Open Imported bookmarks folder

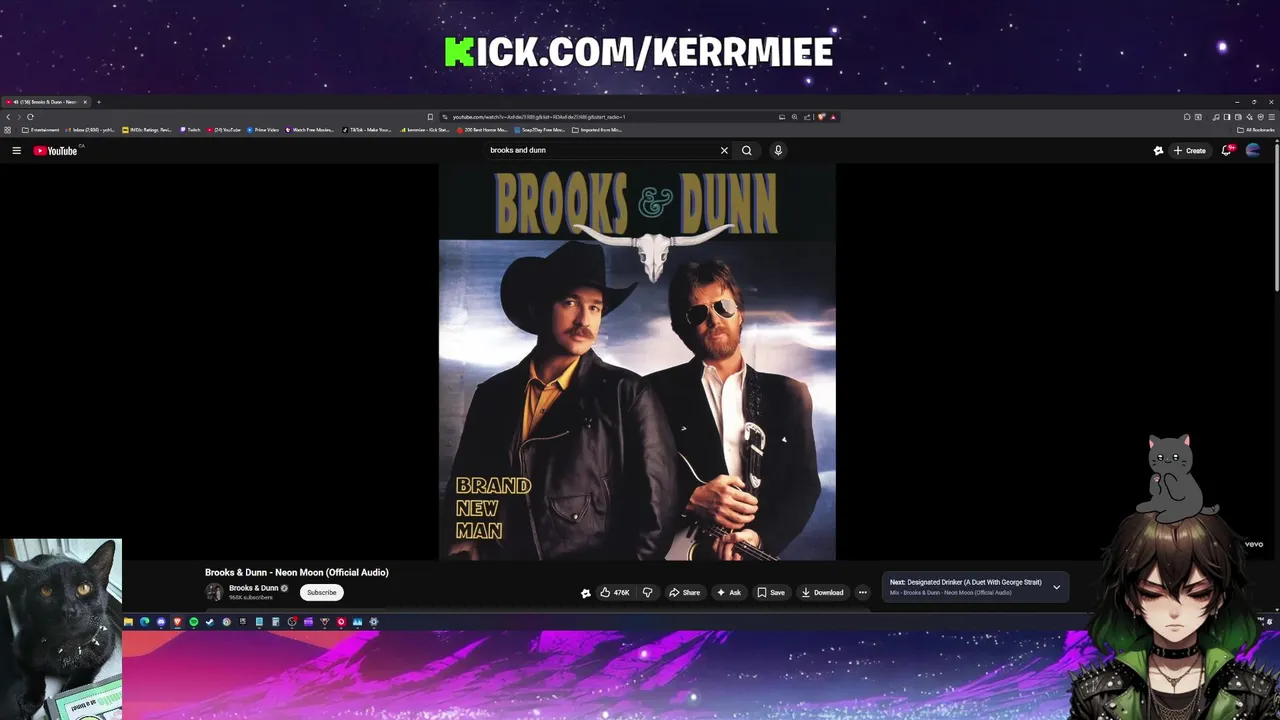(x=596, y=130)
